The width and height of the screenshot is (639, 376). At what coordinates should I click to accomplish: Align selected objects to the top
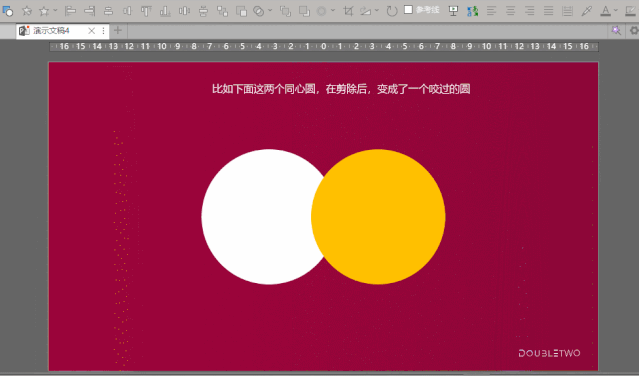(146, 11)
